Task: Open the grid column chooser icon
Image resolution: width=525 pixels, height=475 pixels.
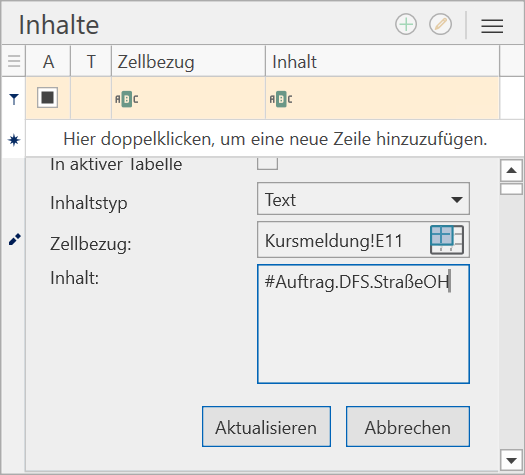Action: pyautogui.click(x=14, y=61)
